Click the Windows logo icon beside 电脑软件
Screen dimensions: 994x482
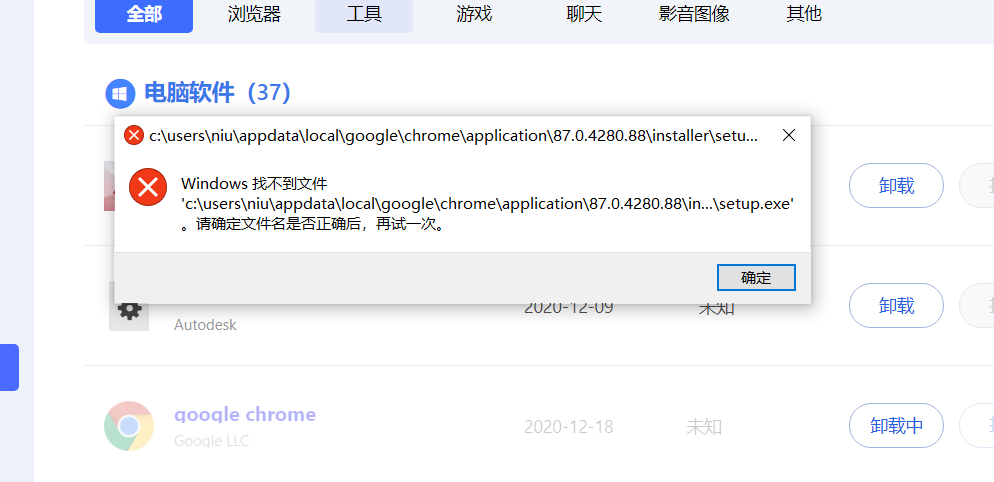[x=120, y=94]
